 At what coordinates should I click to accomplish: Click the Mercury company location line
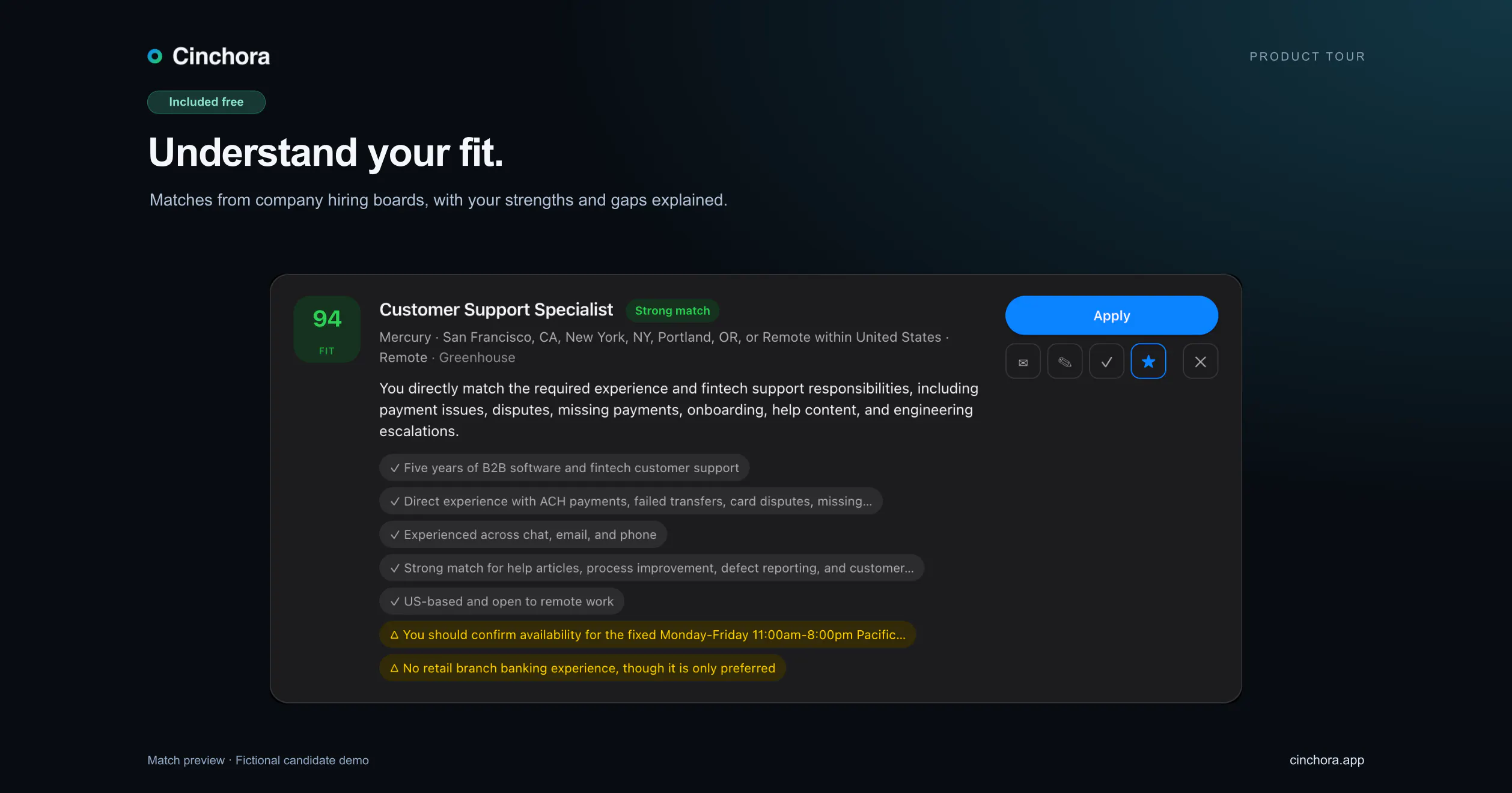point(664,337)
